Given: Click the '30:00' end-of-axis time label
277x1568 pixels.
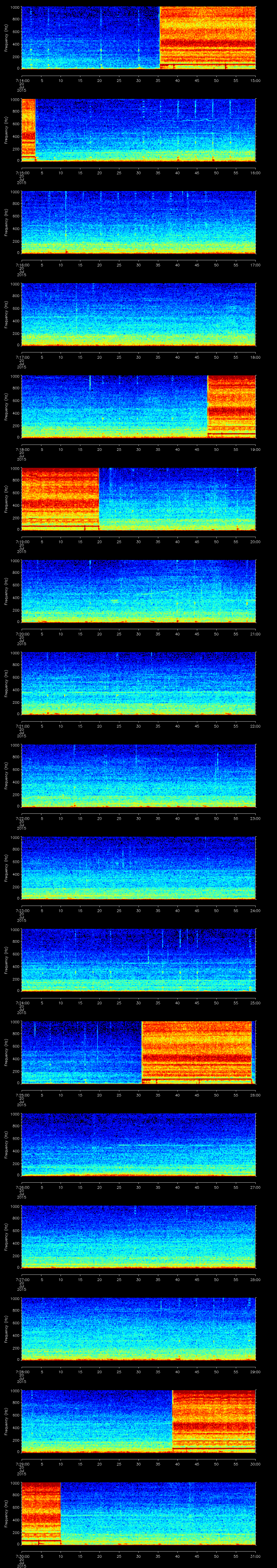Looking at the screenshot, I should pyautogui.click(x=255, y=1464).
